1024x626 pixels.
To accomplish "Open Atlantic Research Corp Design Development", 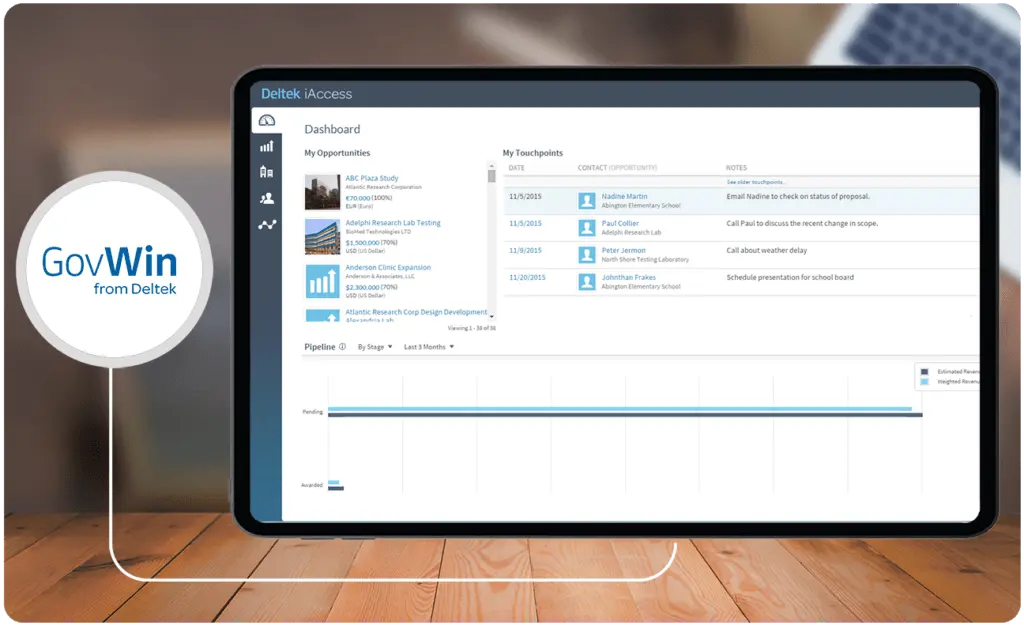I will (x=416, y=312).
